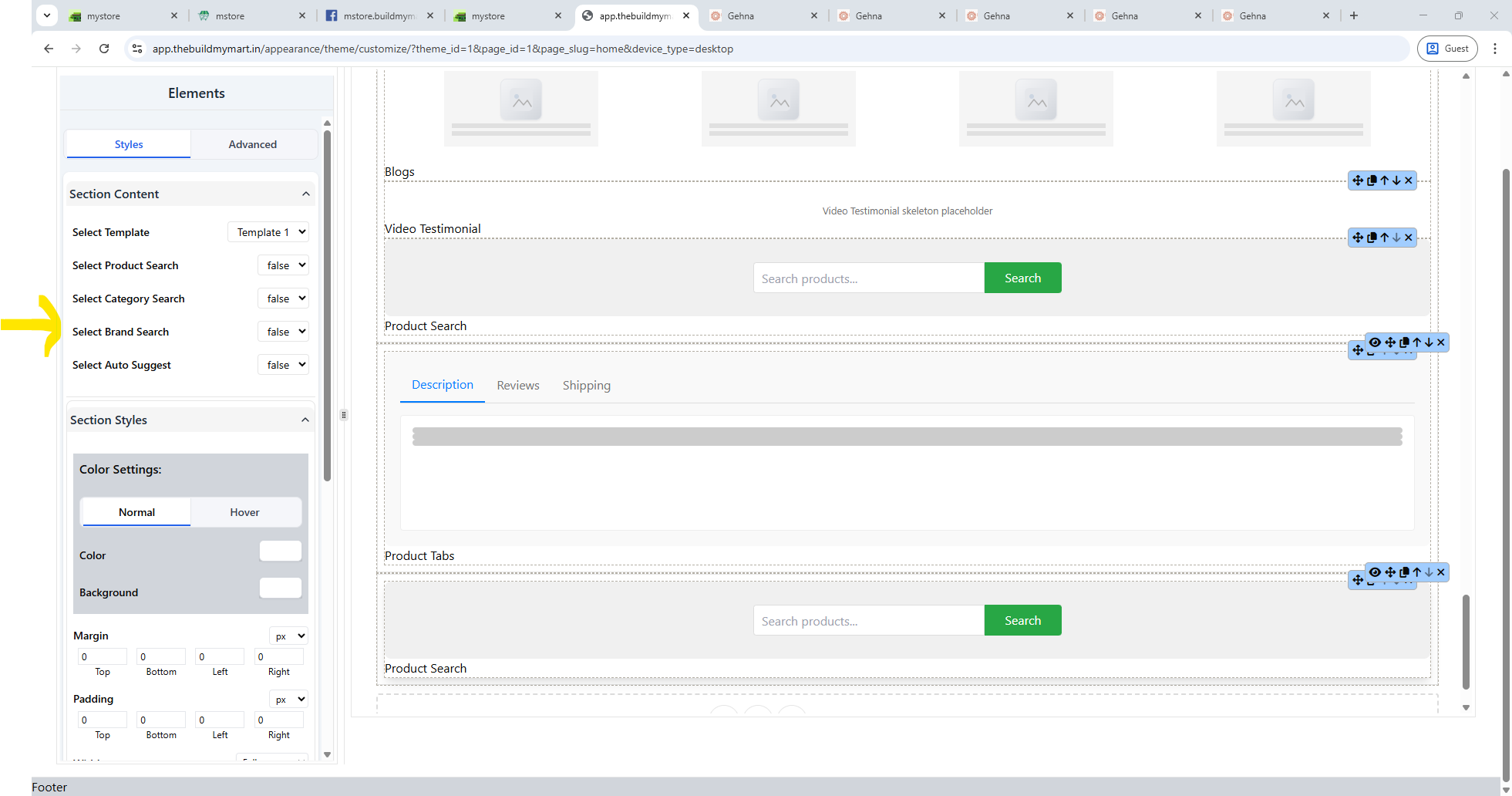The height and width of the screenshot is (796, 1512).
Task: Open the Chrome three-dot menu
Action: (x=1495, y=49)
